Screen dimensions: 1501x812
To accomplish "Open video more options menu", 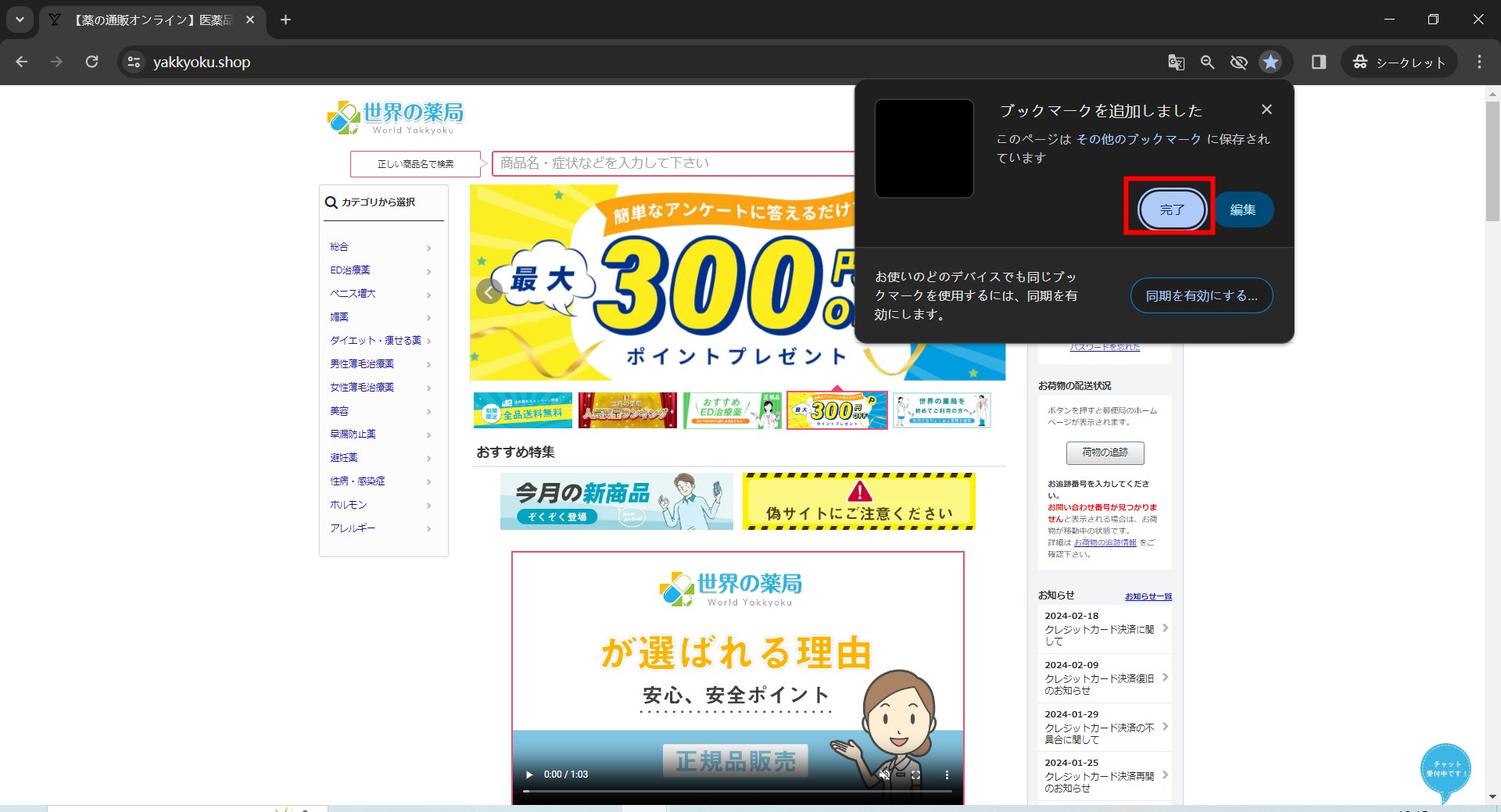I will 947,774.
